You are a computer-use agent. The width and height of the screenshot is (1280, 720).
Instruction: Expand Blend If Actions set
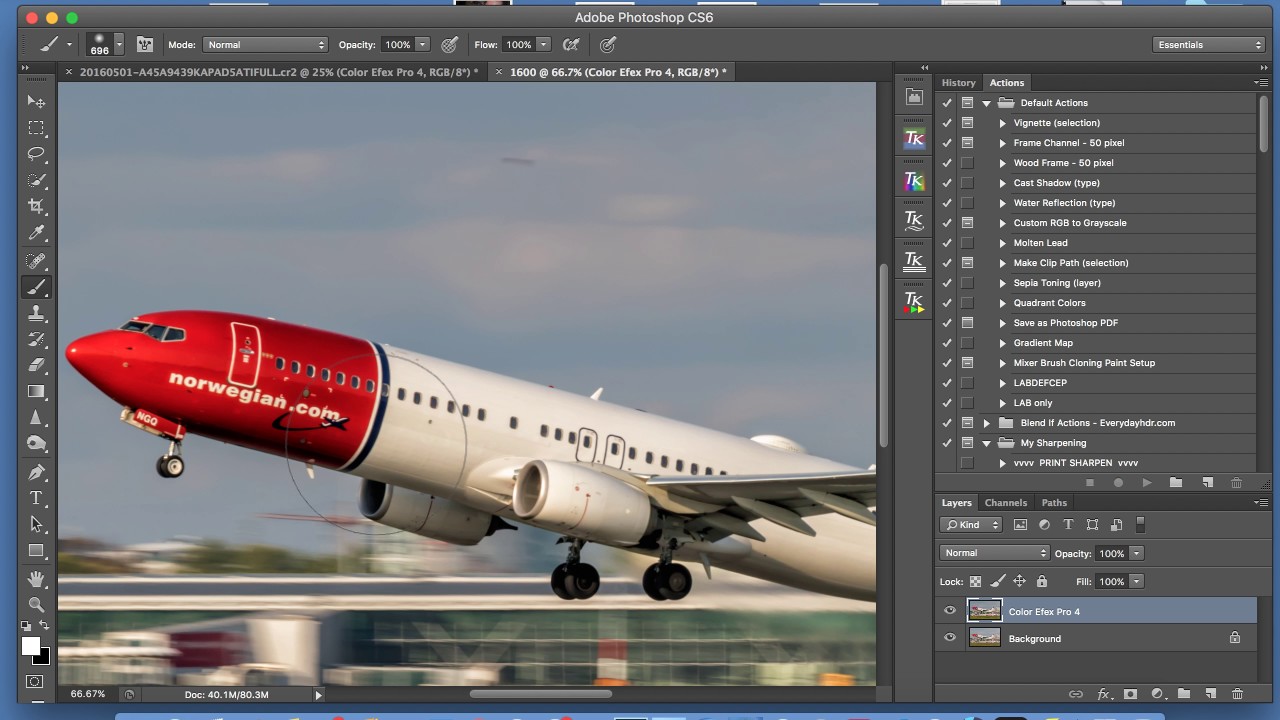click(986, 423)
